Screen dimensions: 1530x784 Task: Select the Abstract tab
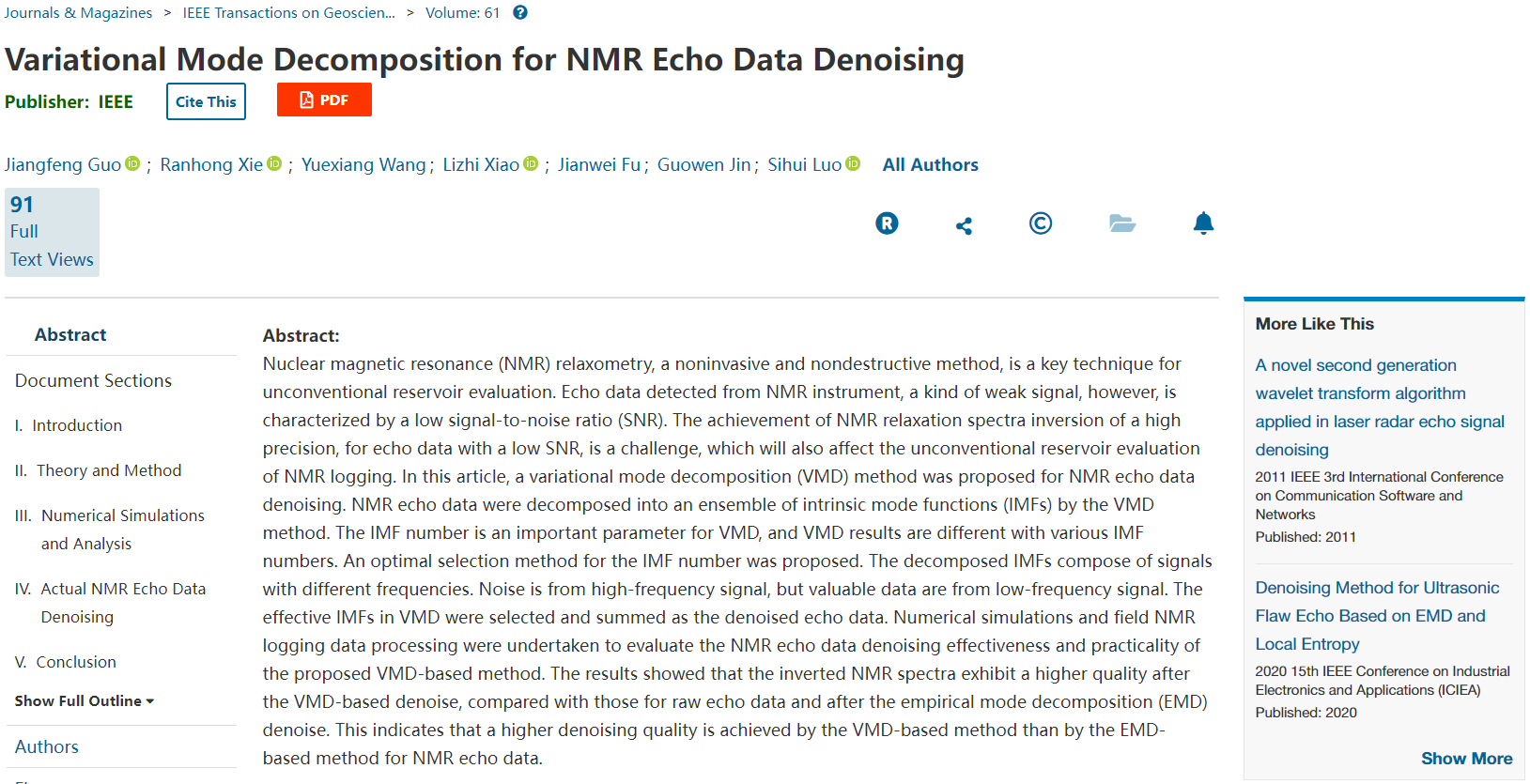(x=70, y=334)
